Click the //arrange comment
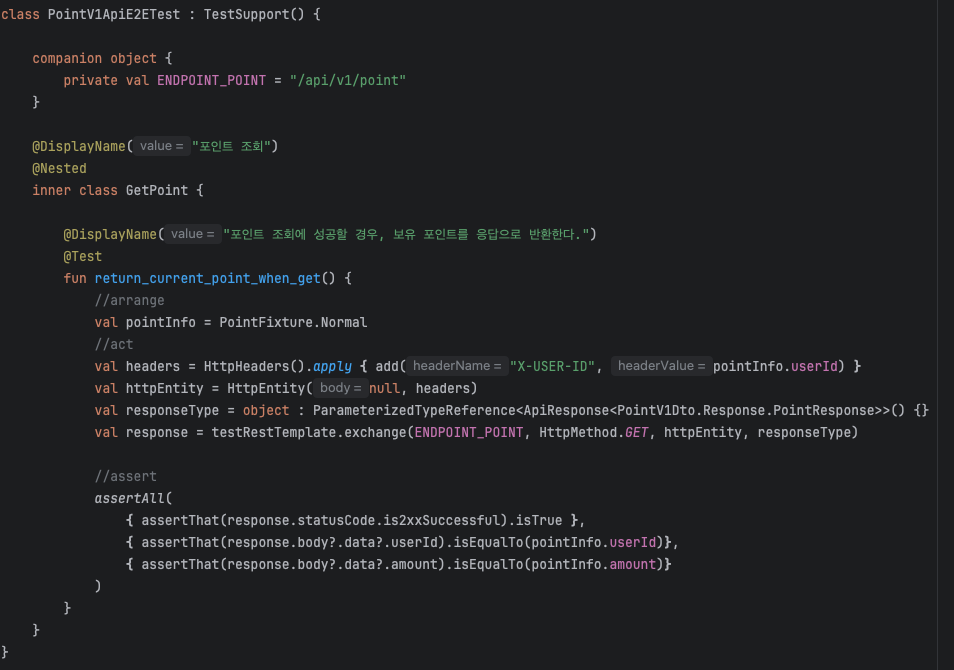The height and width of the screenshot is (670, 954). click(130, 301)
